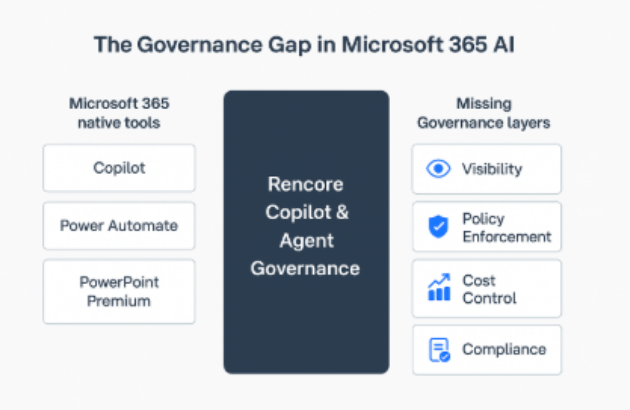The width and height of the screenshot is (630, 410).
Task: Click the Compliance card
Action: tap(487, 350)
